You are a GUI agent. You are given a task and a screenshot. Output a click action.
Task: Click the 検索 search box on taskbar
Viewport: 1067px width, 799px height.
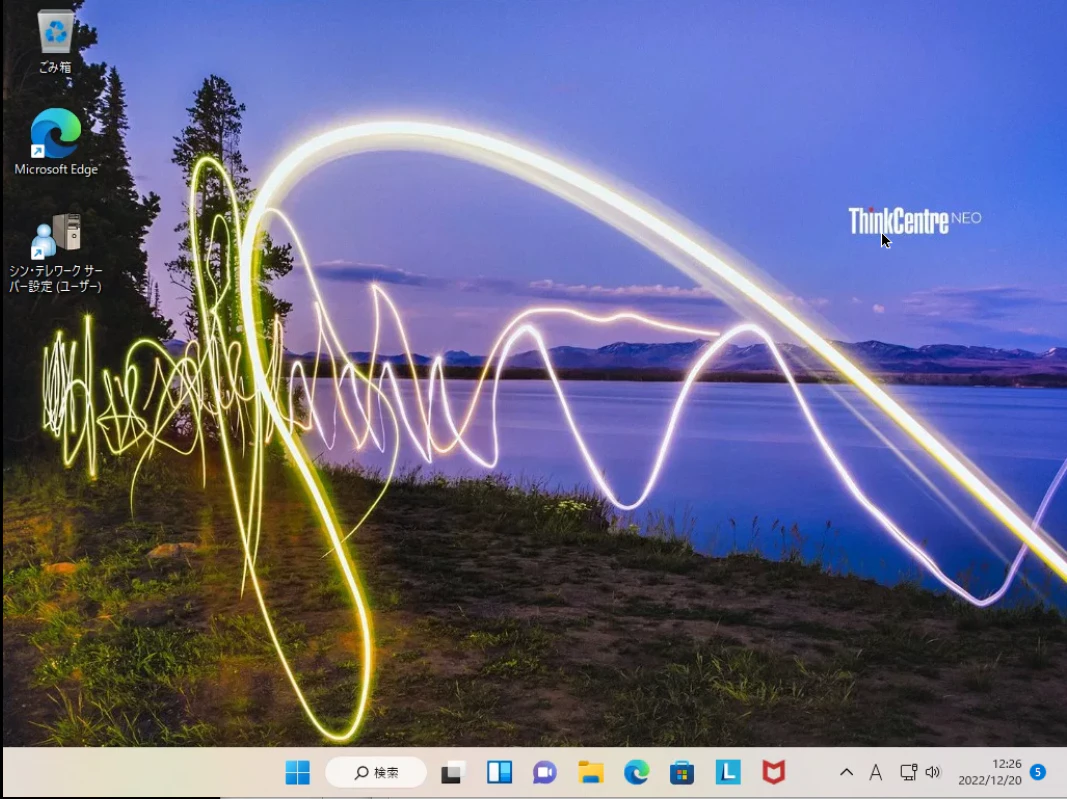376,772
